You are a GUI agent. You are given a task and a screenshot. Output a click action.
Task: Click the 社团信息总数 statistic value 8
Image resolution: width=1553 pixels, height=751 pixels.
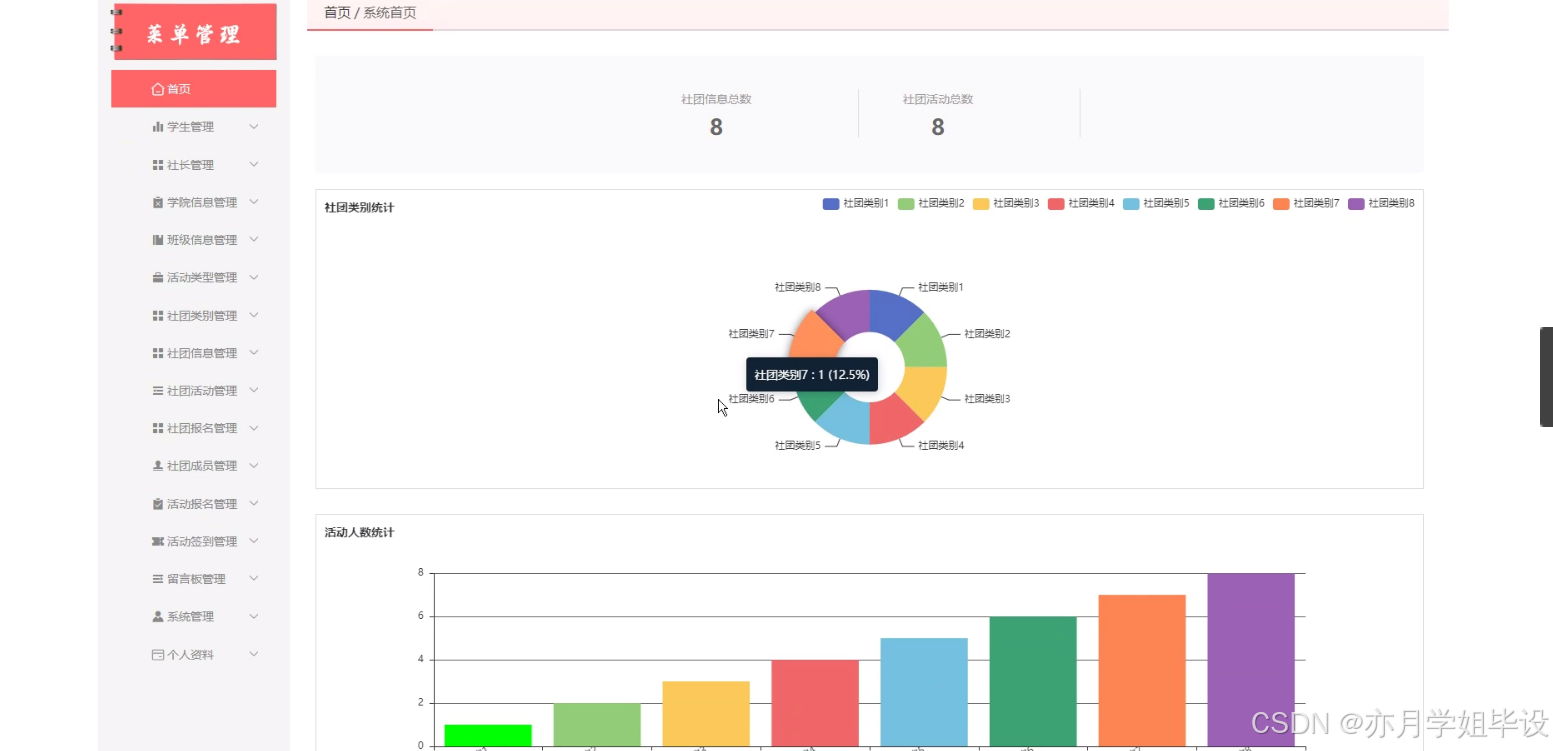pos(716,127)
